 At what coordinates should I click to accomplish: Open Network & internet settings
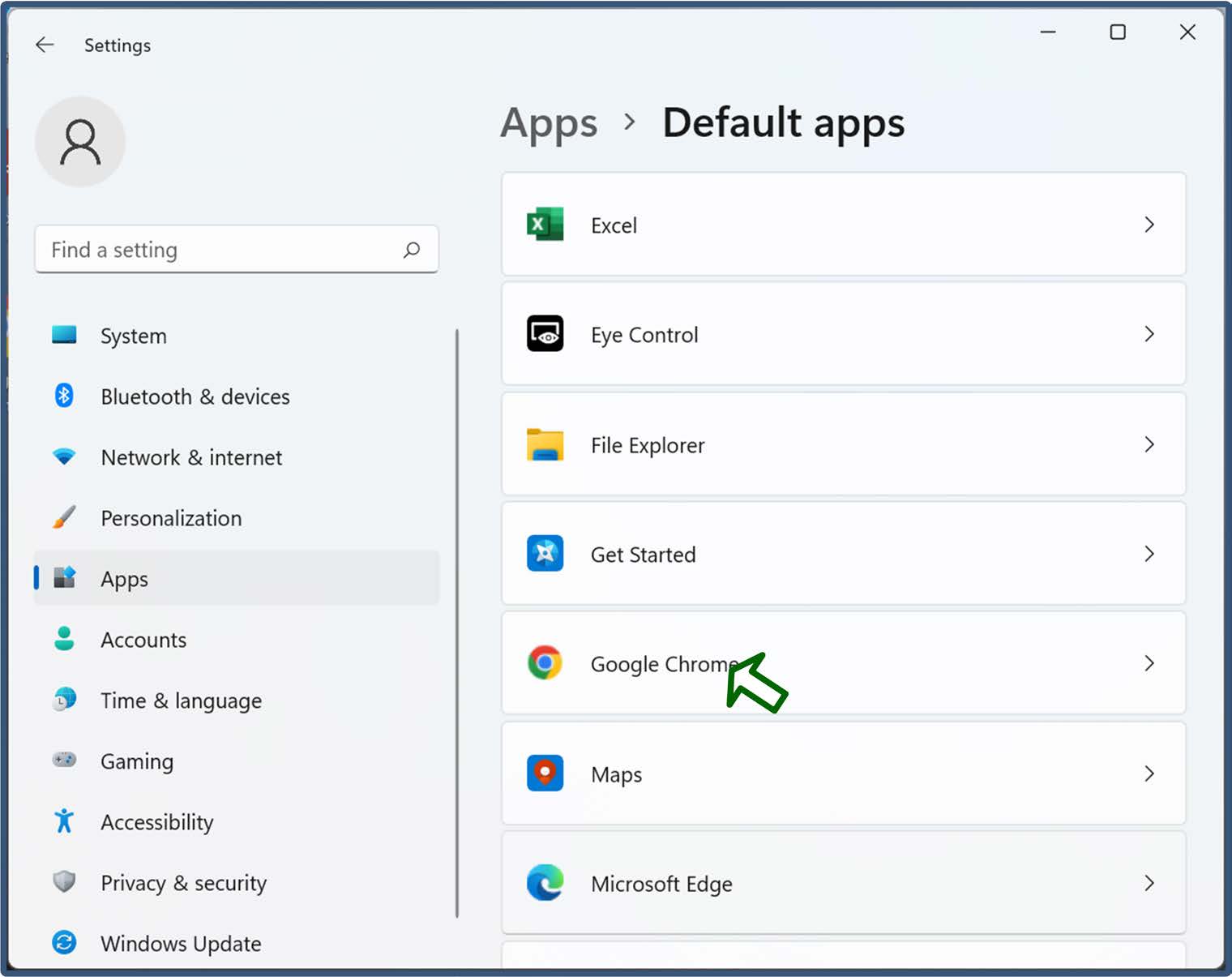[x=191, y=457]
